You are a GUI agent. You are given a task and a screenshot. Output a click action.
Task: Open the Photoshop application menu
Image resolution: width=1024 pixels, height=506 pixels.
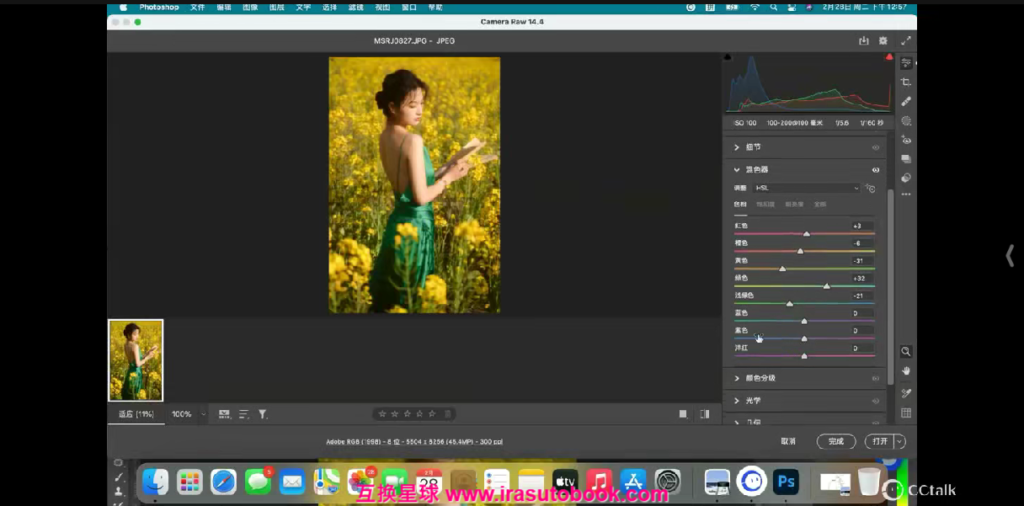[x=159, y=7]
